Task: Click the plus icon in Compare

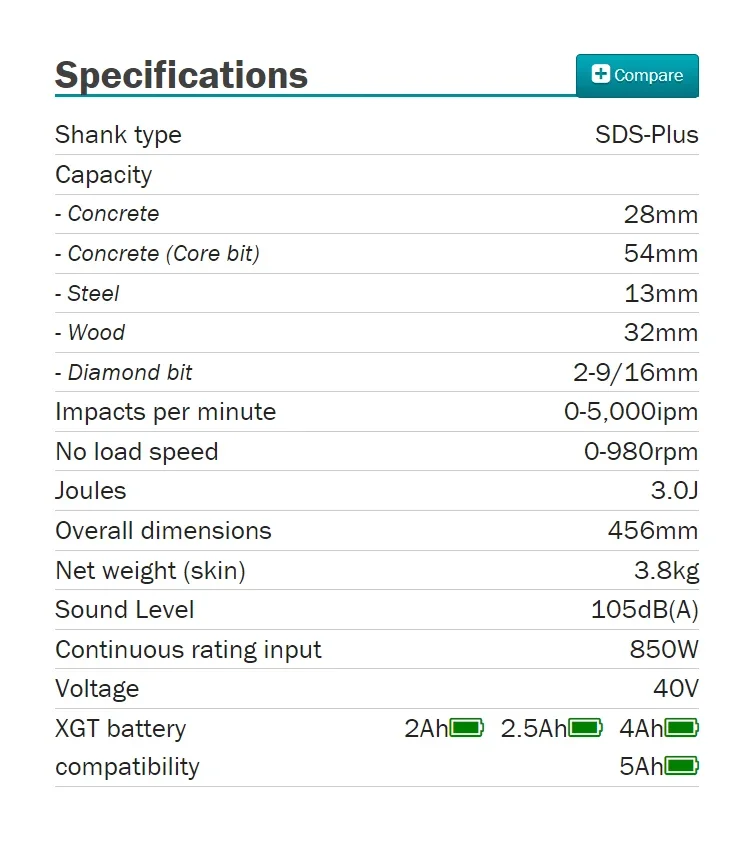Action: [601, 74]
